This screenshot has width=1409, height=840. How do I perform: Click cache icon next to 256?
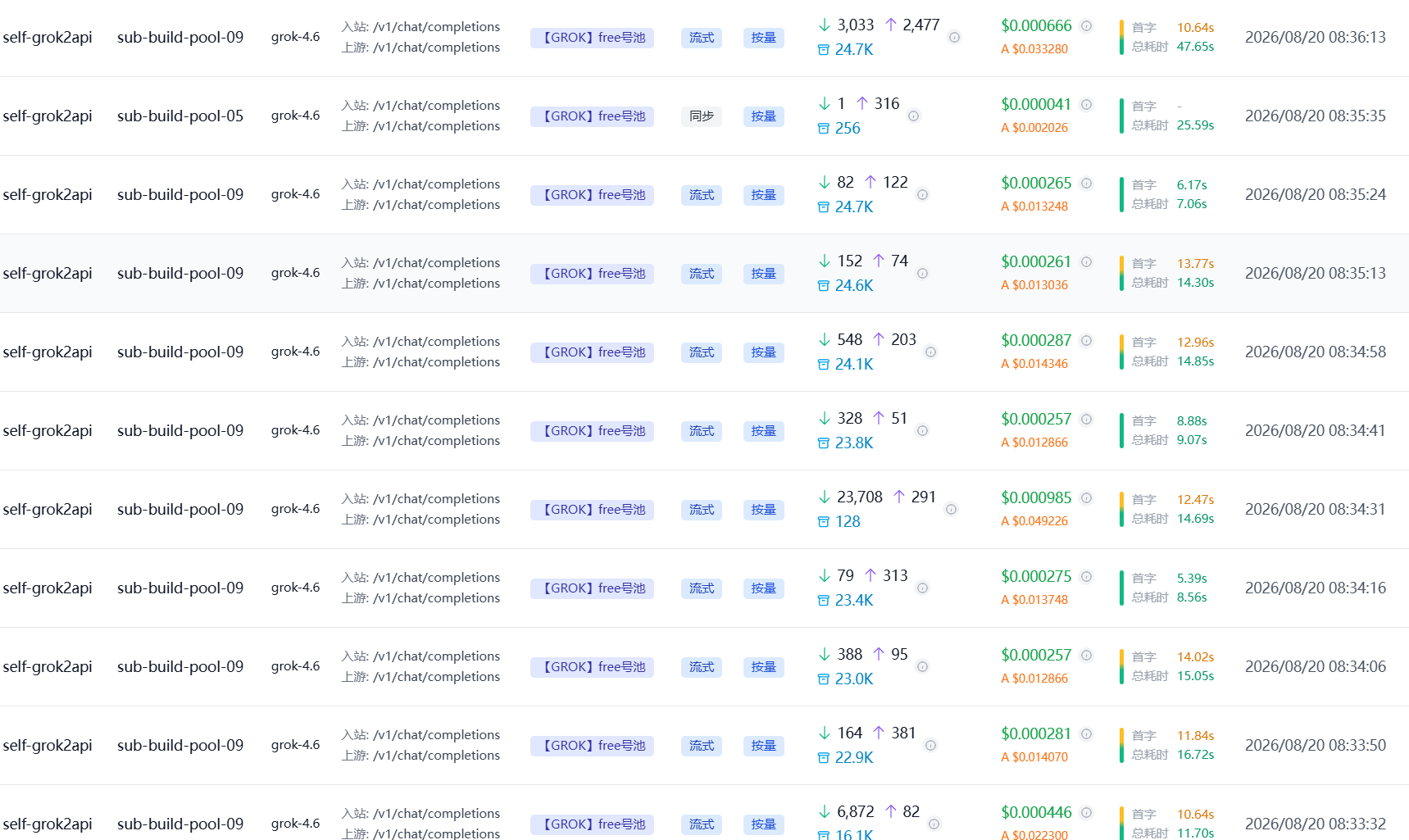click(824, 129)
